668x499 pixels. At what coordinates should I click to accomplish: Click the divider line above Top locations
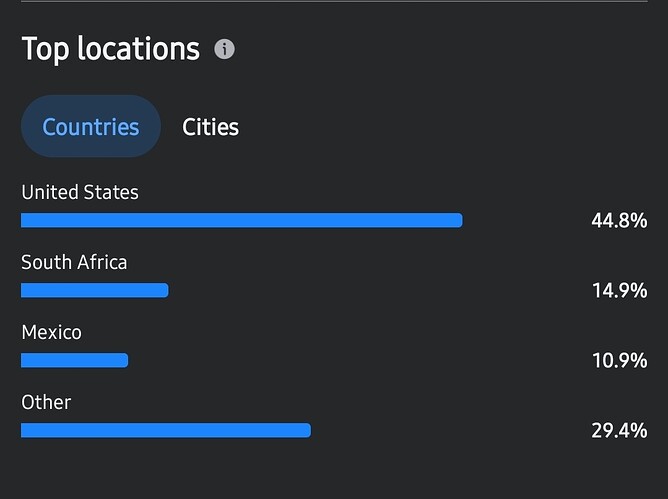coord(334,1)
